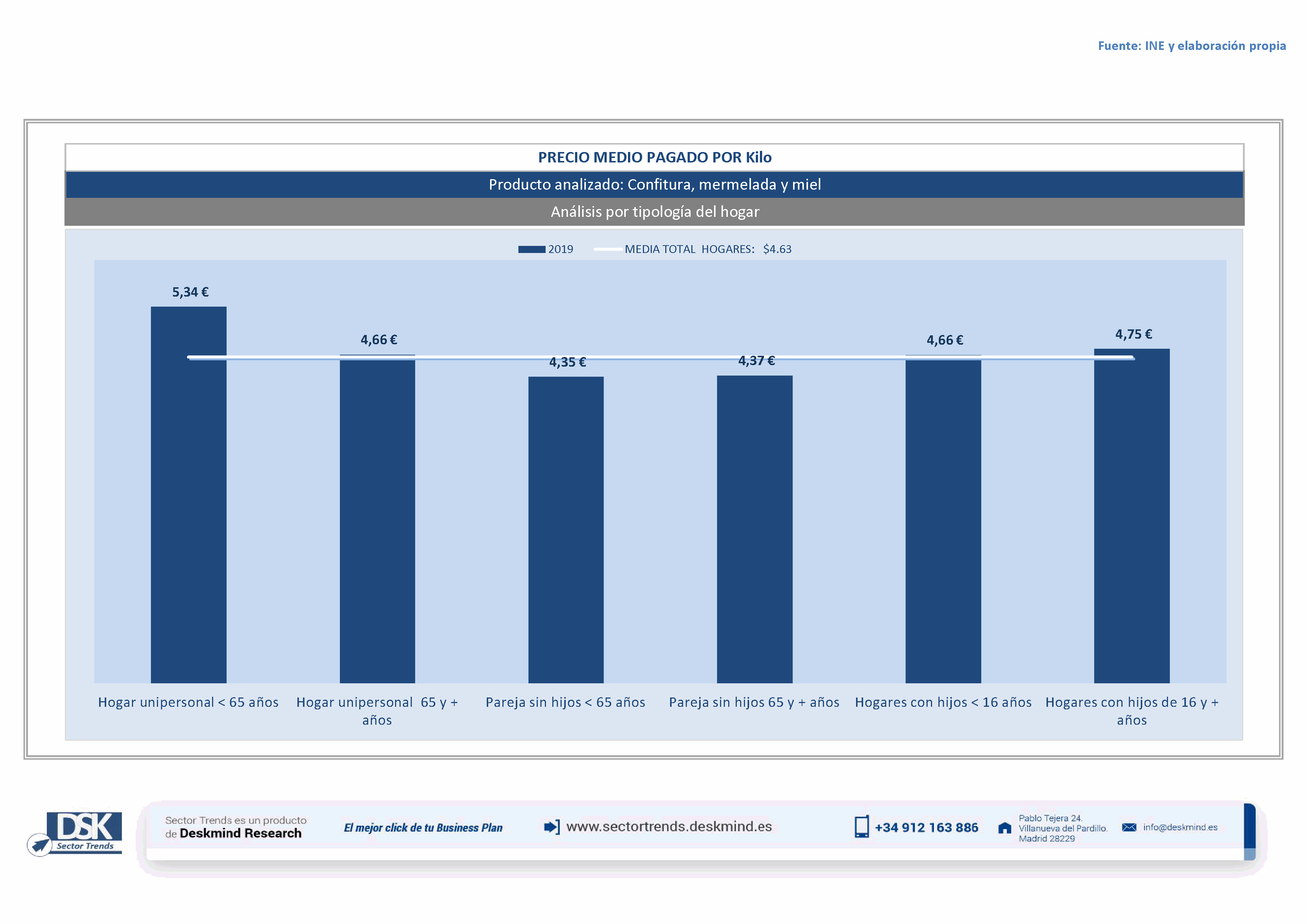Click the mobile phone icon
The height and width of the screenshot is (924, 1307).
[x=861, y=827]
